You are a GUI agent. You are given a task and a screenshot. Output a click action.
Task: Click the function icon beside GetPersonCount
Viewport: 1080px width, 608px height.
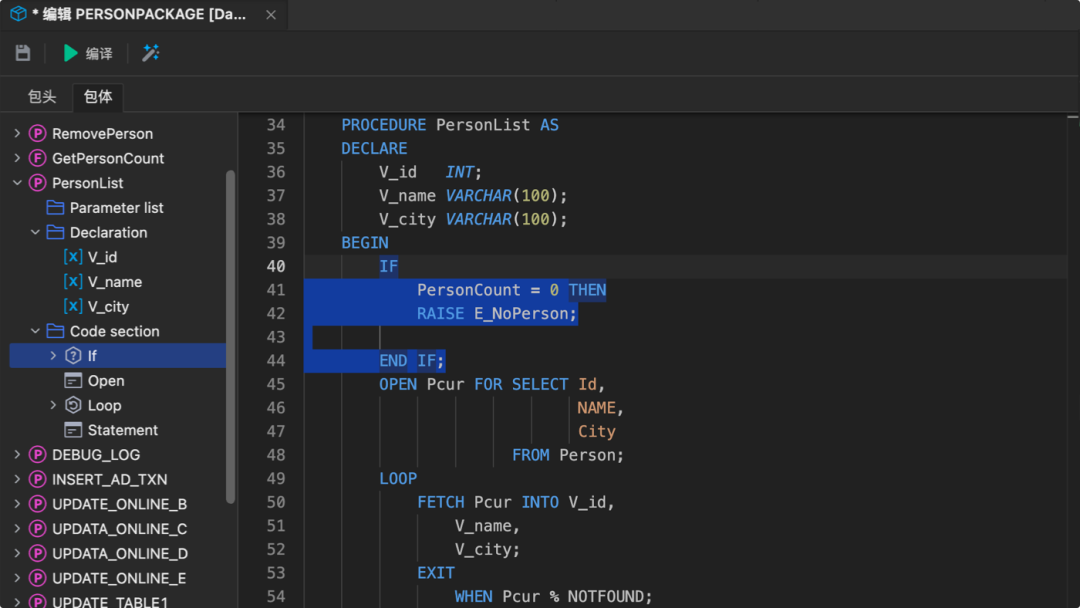[x=38, y=158]
